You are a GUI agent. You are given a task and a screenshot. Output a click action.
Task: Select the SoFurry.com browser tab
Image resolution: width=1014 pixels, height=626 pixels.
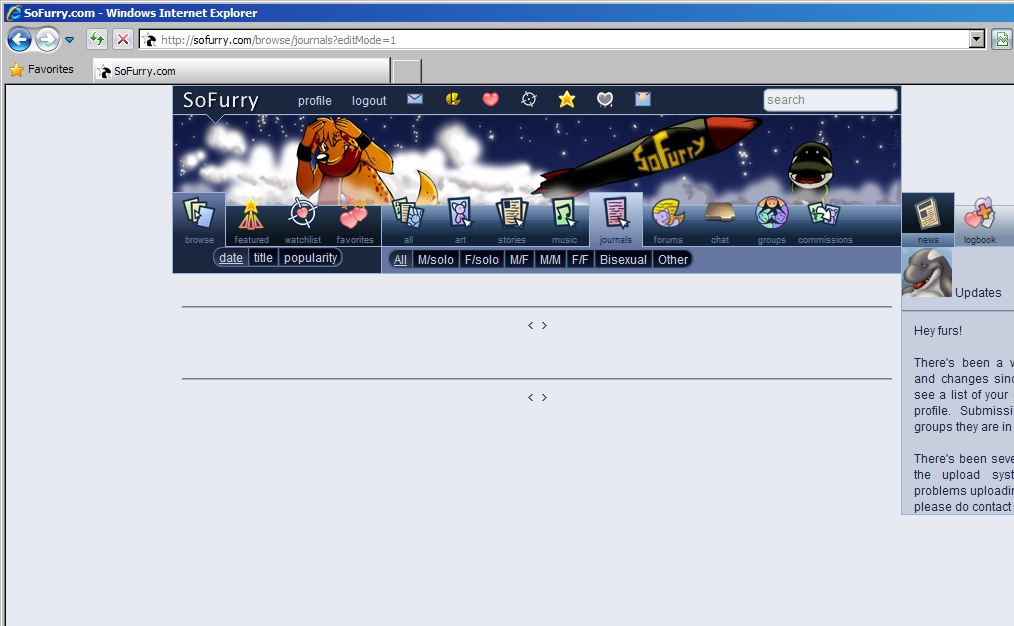[242, 70]
